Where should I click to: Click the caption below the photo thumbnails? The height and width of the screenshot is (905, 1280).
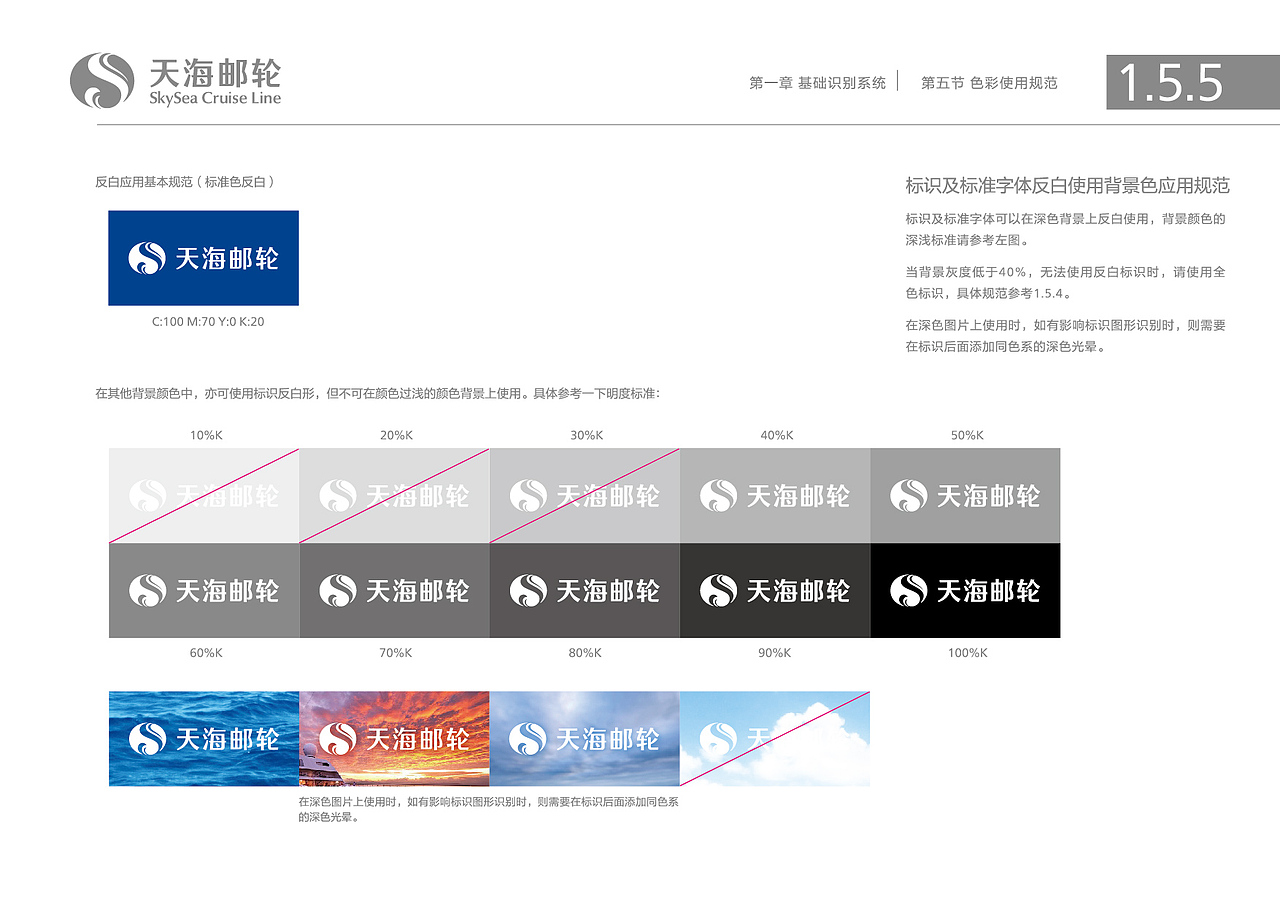489,809
